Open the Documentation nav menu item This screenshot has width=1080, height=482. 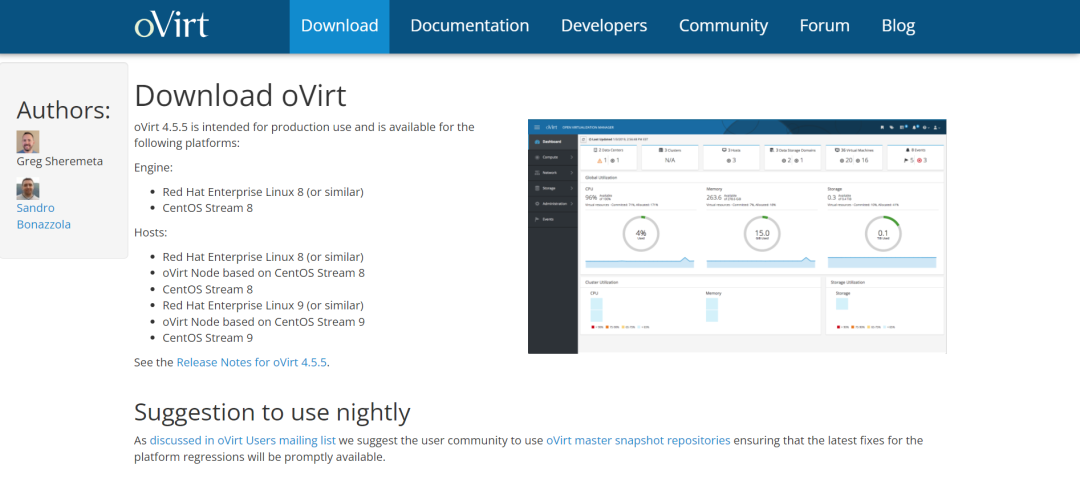(x=469, y=26)
